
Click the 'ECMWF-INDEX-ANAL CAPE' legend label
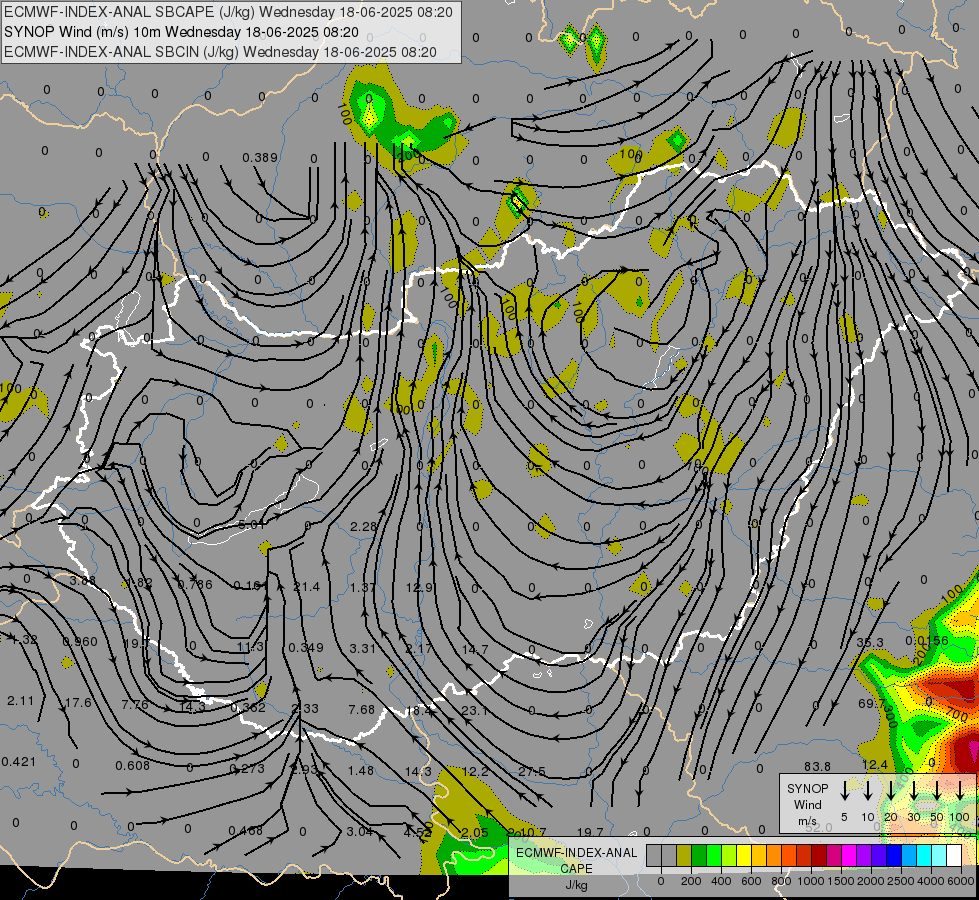576,860
